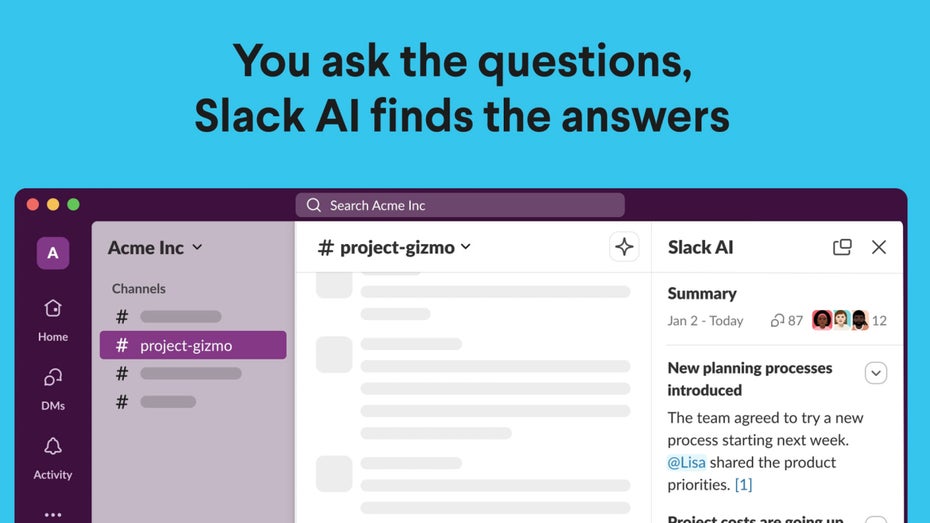Open Slack AI panel in new window
Image resolution: width=930 pixels, height=523 pixels.
[x=842, y=247]
